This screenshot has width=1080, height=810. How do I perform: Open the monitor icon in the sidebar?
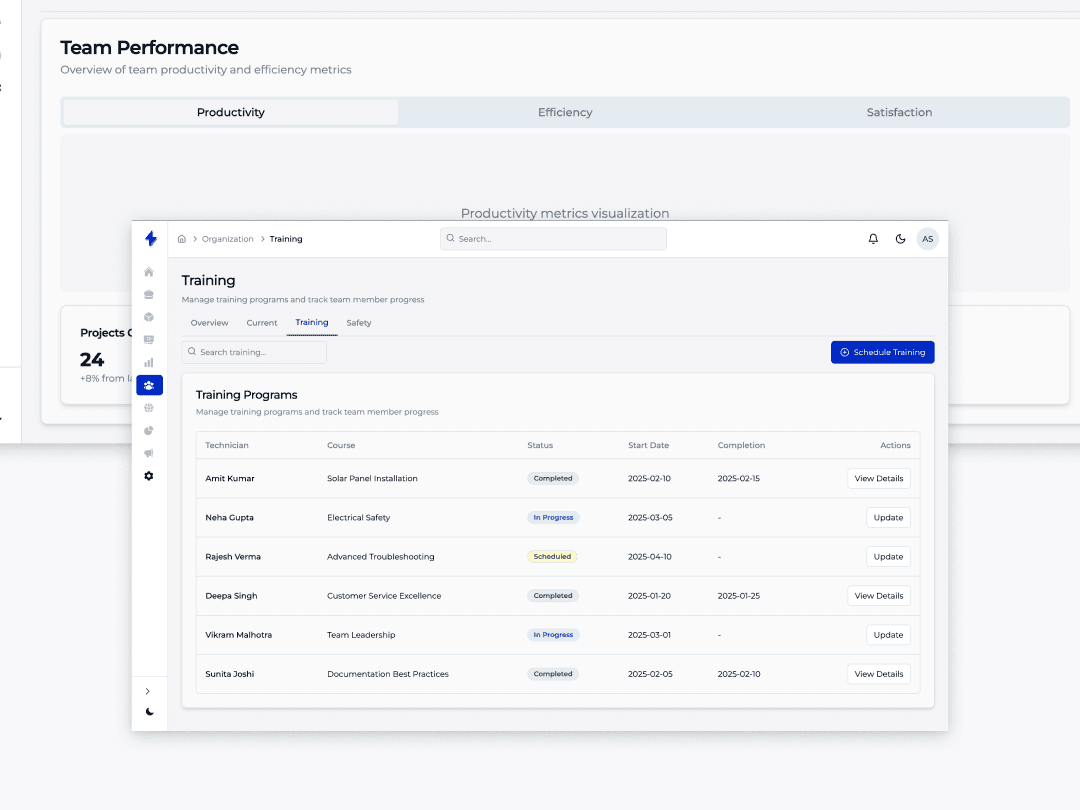click(x=149, y=340)
